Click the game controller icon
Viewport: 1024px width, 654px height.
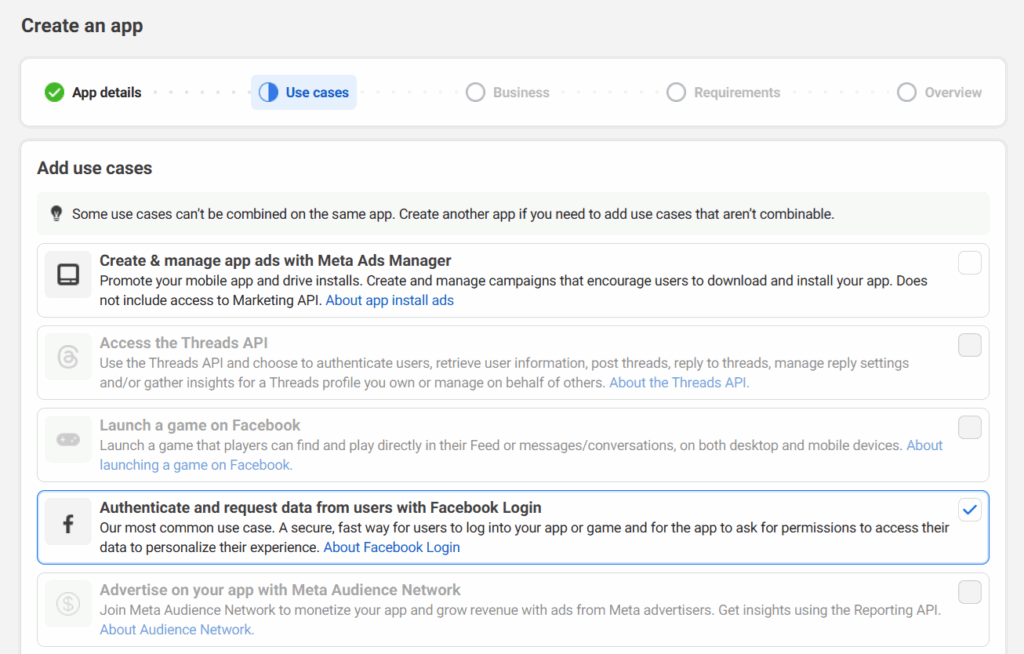[68, 439]
